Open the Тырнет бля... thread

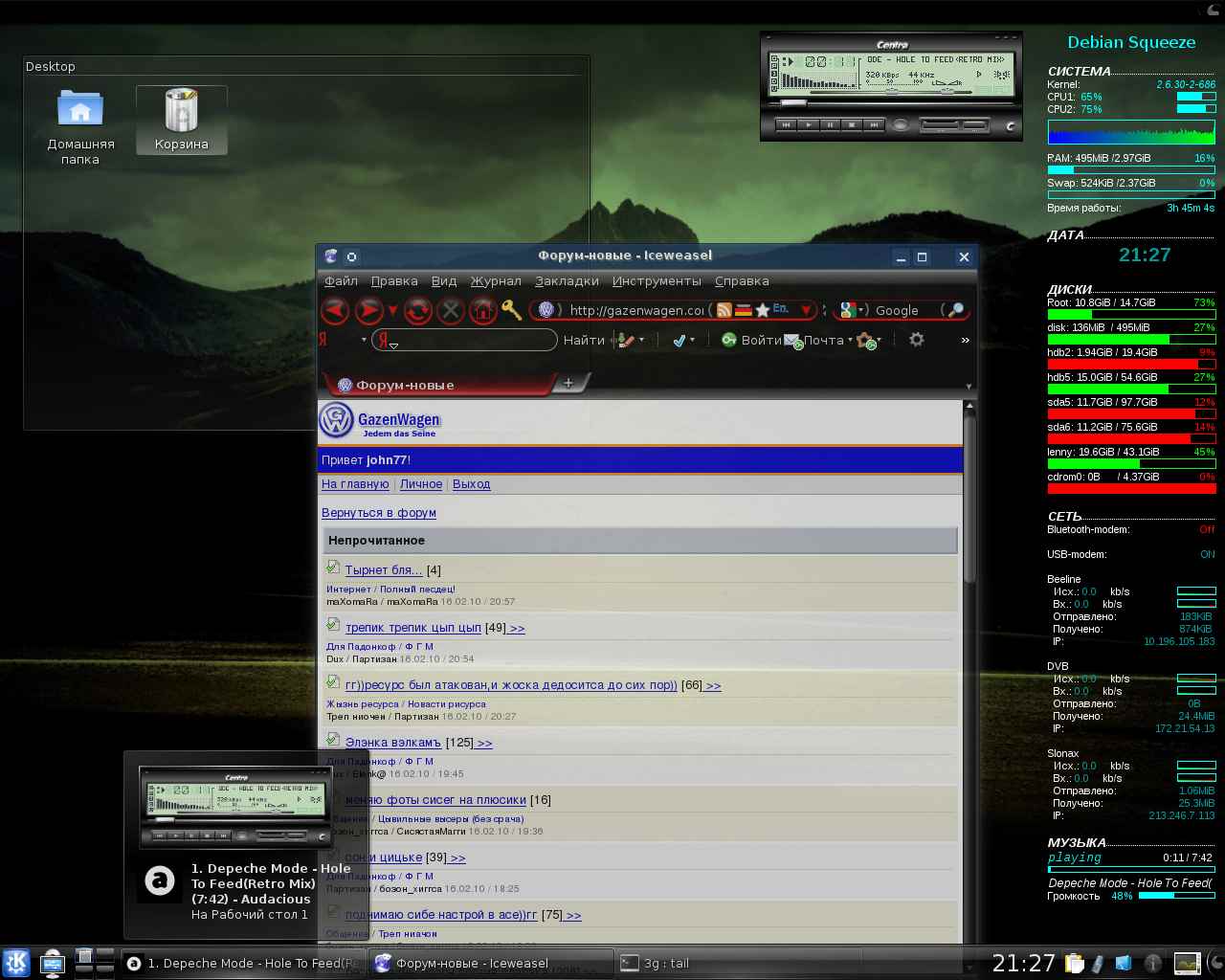pos(384,570)
